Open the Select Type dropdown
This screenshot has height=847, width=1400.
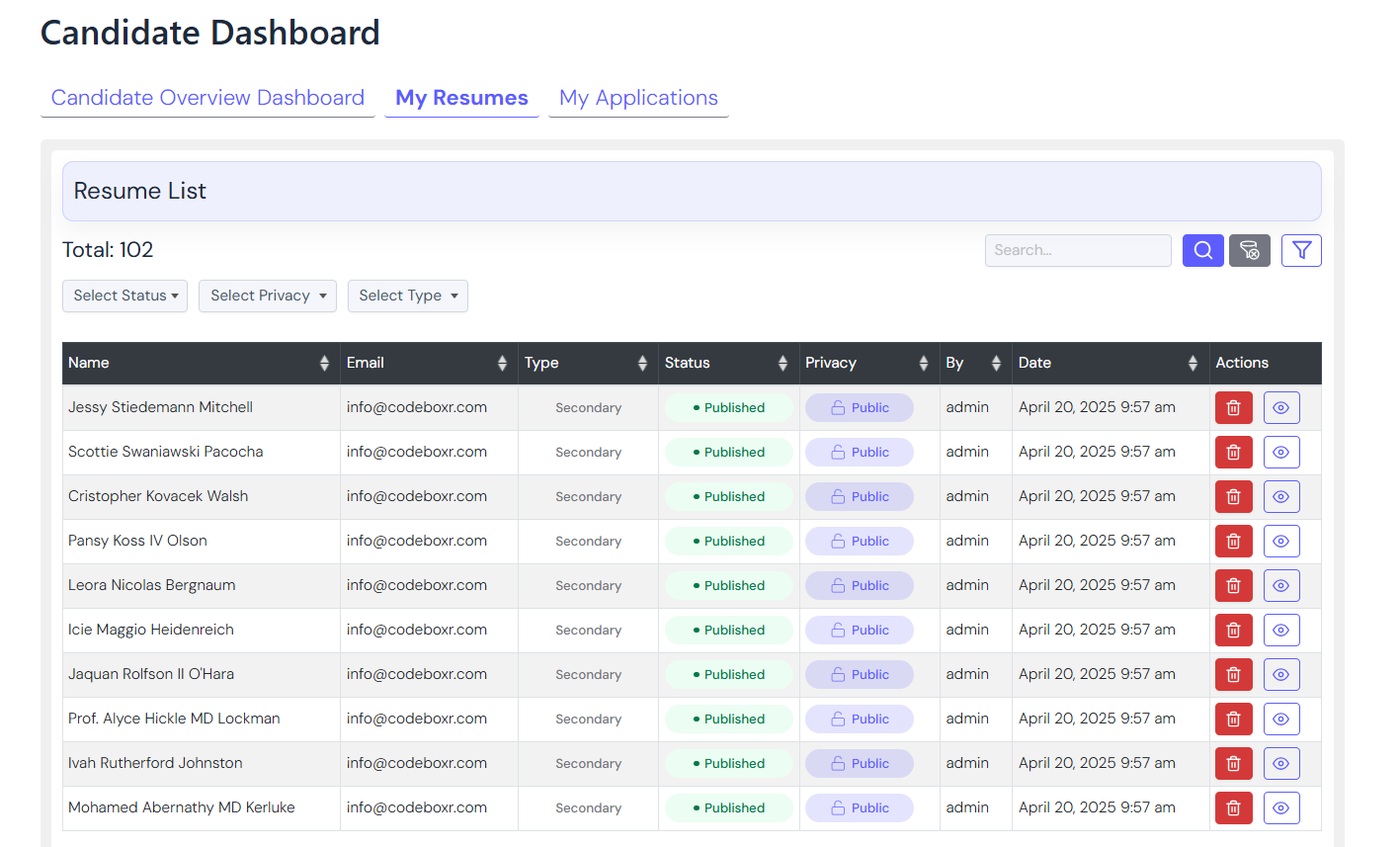point(407,296)
